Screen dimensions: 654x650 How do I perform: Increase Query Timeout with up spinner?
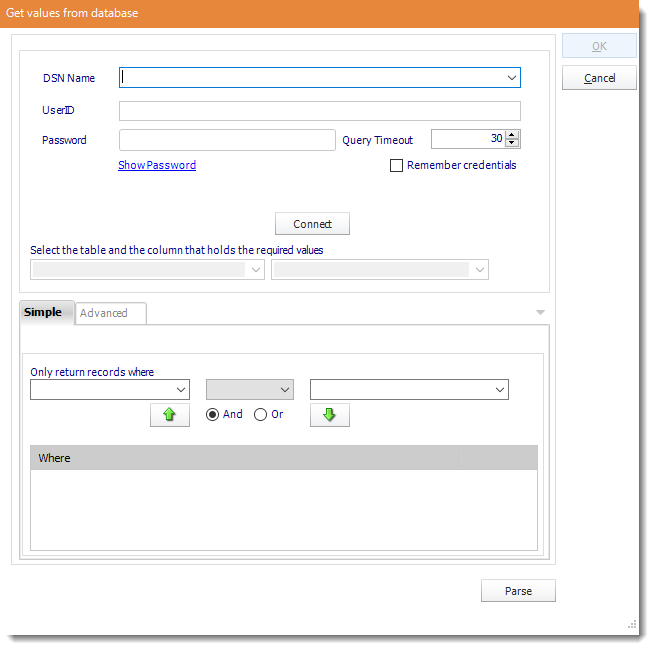coord(512,135)
